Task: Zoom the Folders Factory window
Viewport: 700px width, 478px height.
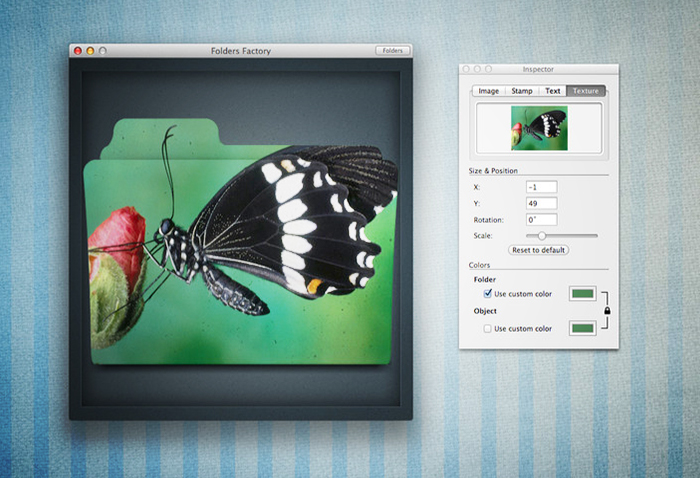Action: (103, 51)
